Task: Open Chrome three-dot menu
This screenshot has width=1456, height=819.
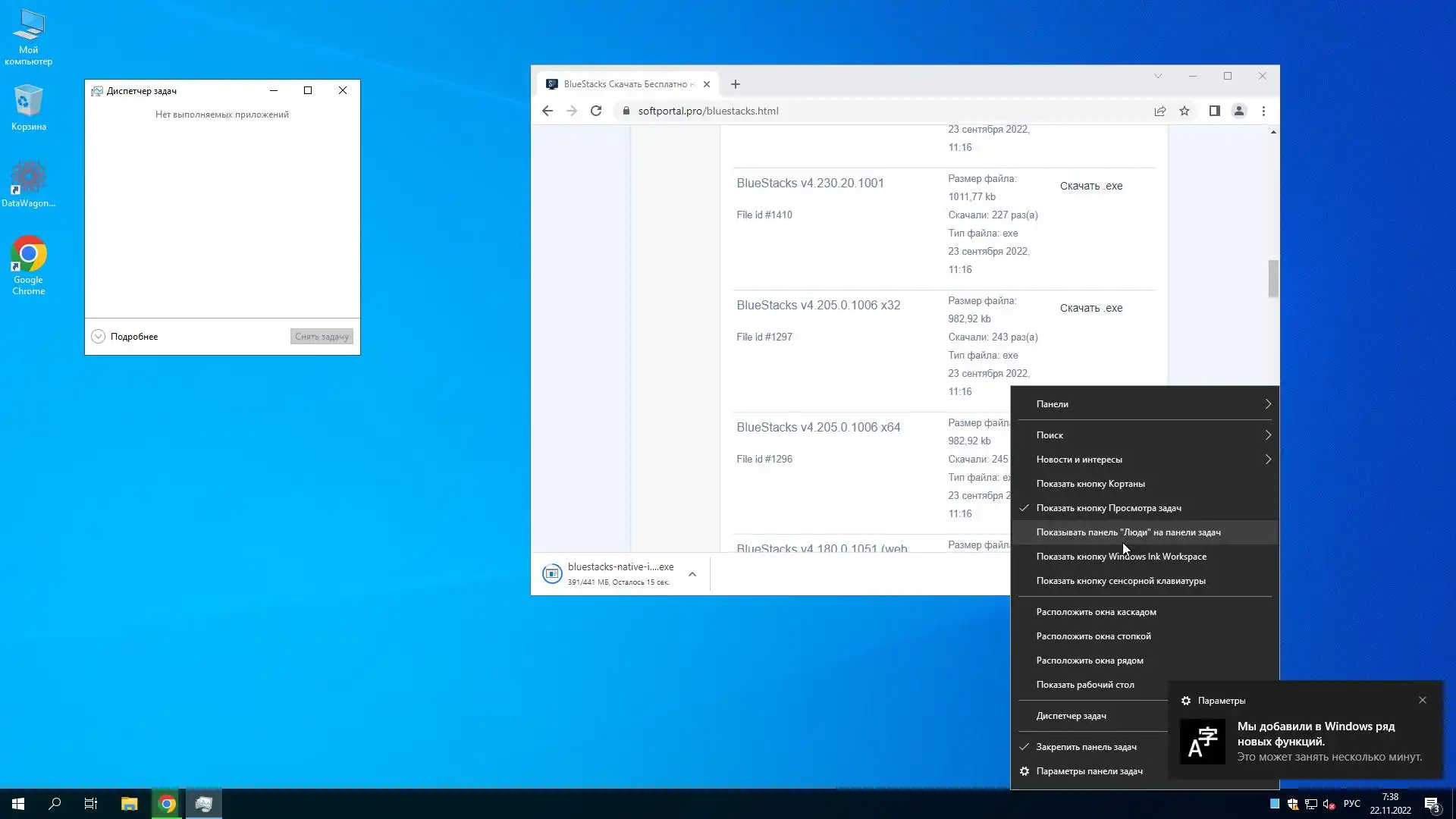Action: 1263,111
